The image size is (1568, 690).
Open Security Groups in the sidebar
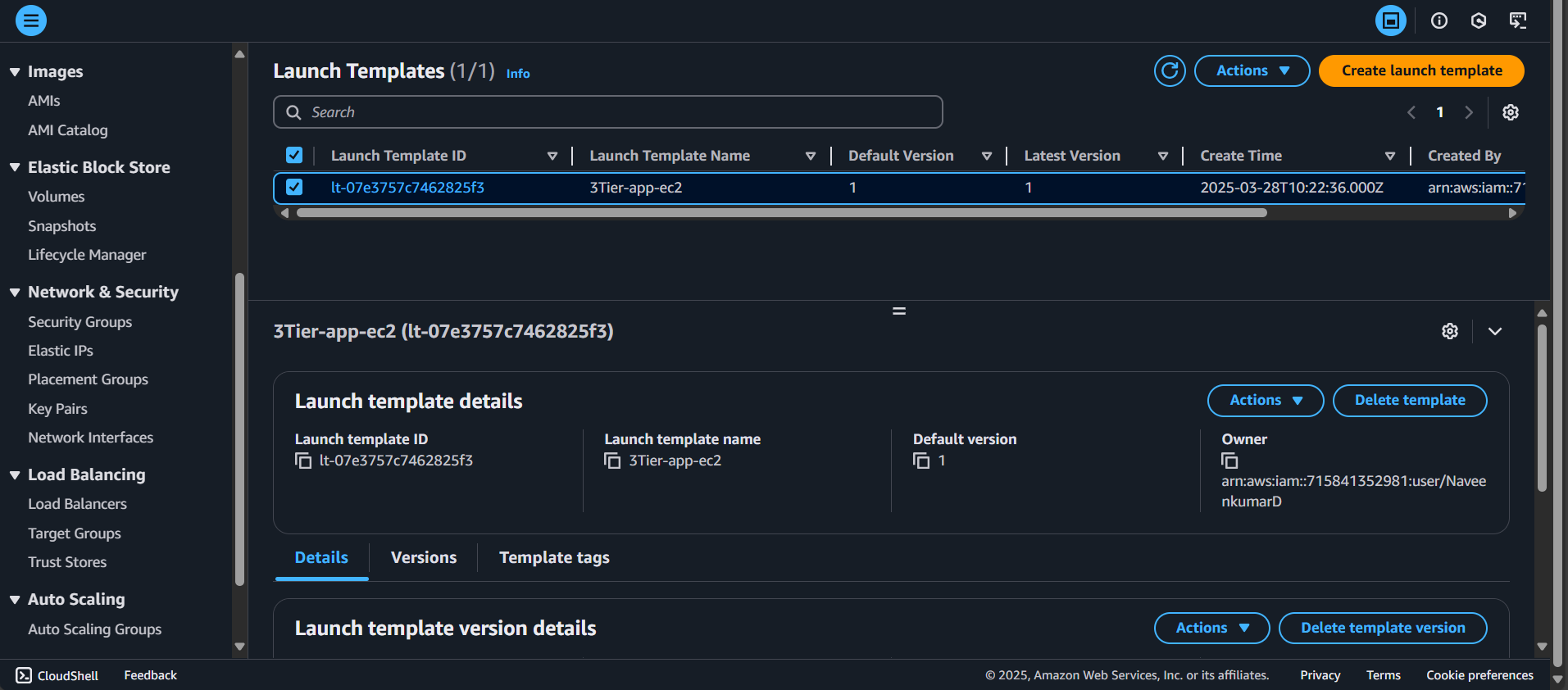80,322
